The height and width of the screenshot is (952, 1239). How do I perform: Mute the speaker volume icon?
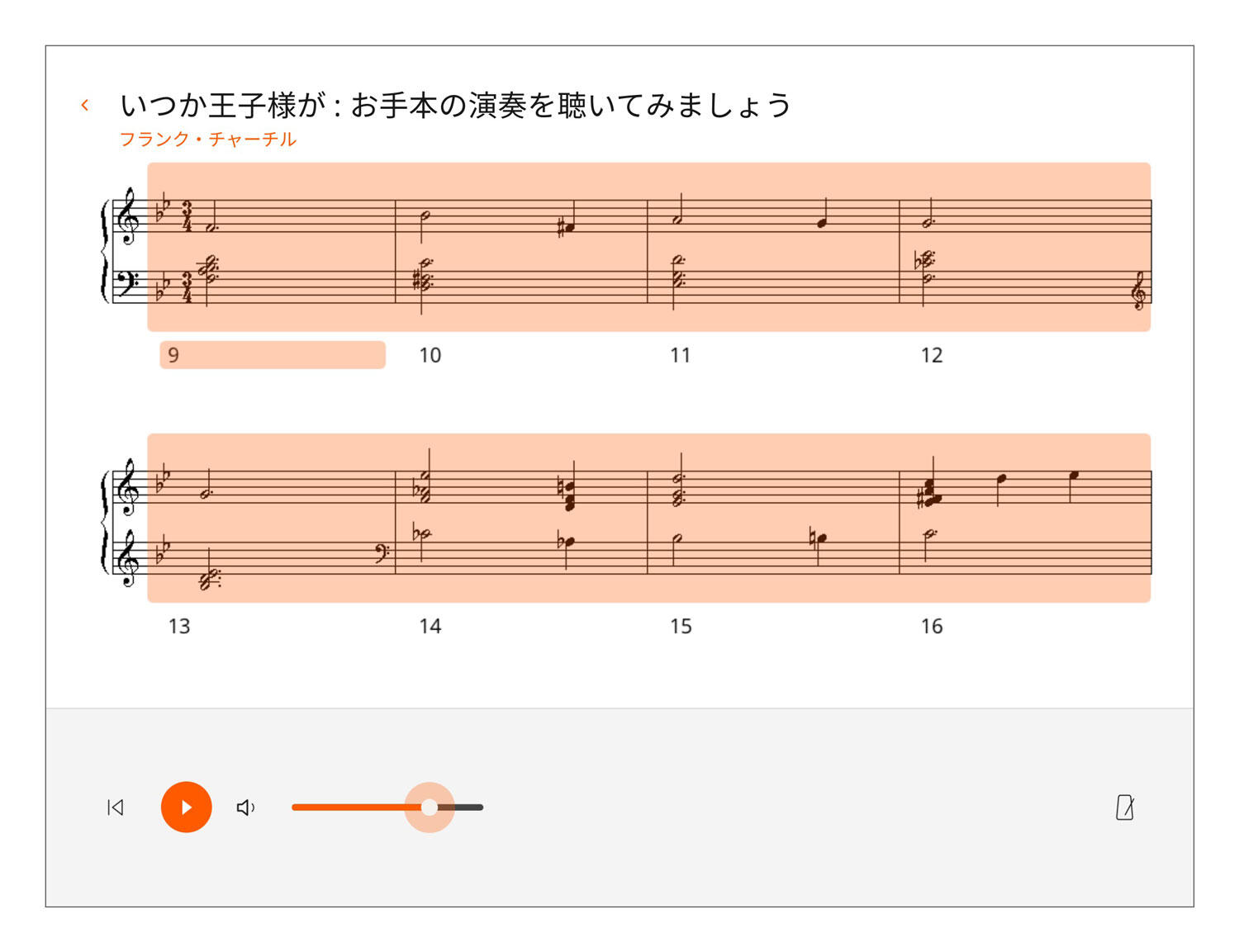click(x=246, y=807)
